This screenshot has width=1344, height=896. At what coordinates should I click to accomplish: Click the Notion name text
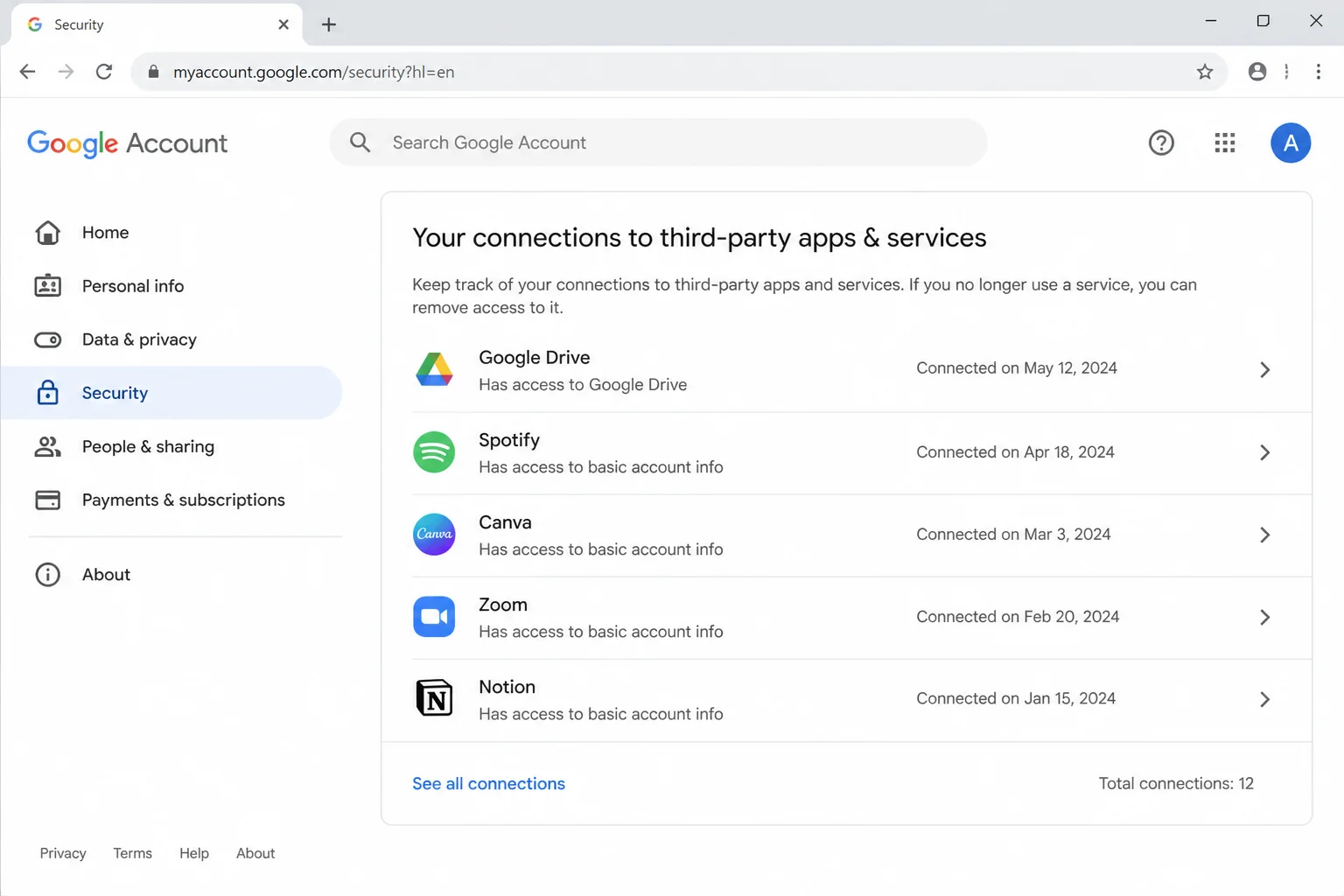pyautogui.click(x=507, y=687)
